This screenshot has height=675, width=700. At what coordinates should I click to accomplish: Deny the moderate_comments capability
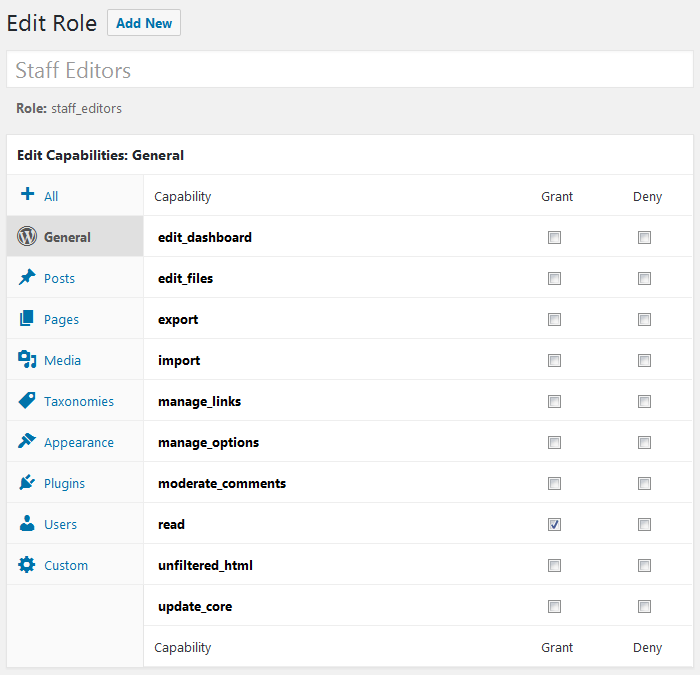(x=644, y=483)
